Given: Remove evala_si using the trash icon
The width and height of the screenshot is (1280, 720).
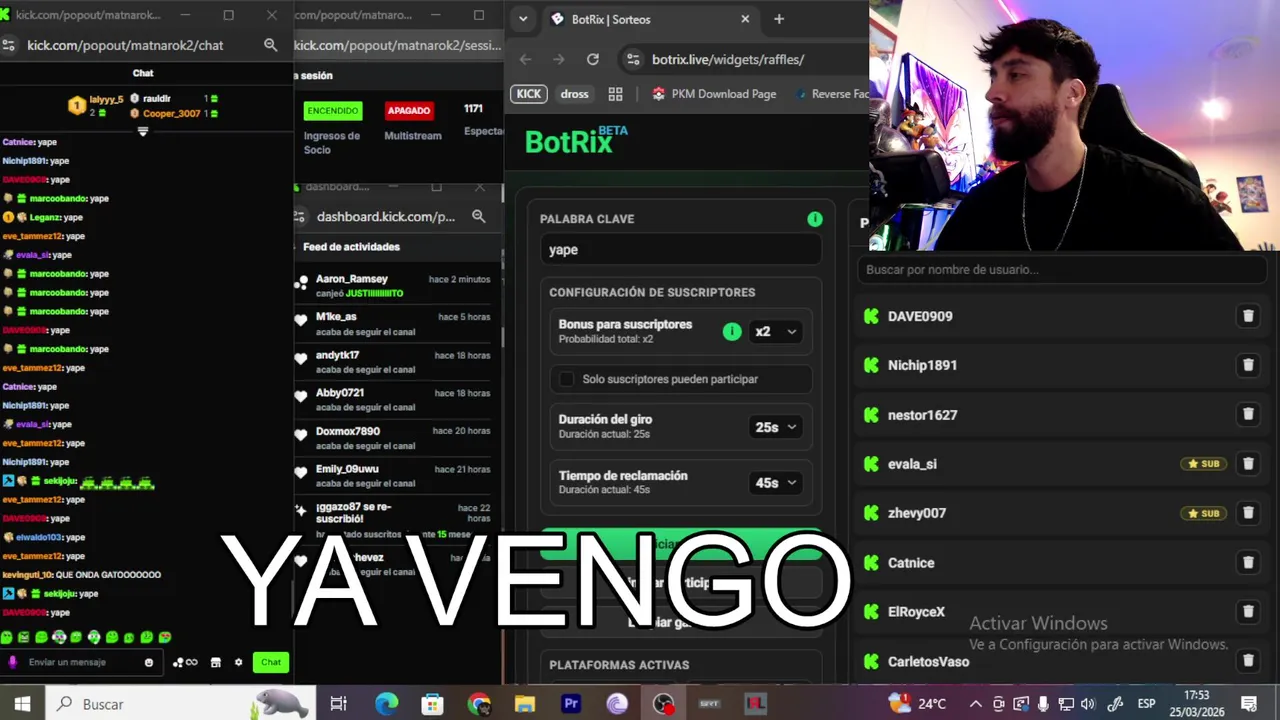Looking at the screenshot, I should tap(1248, 463).
